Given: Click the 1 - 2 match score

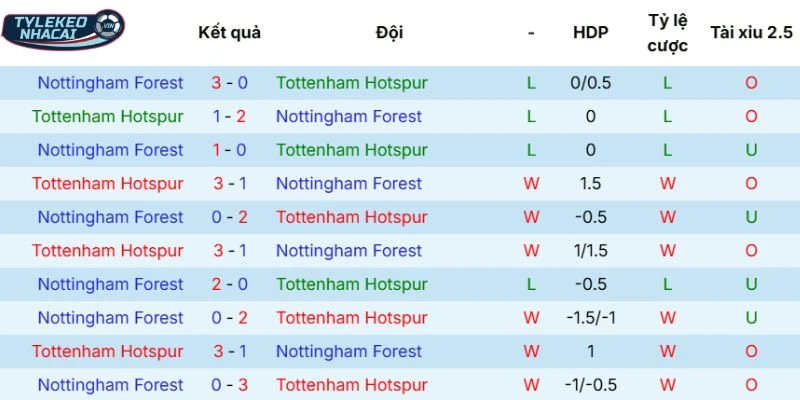Looking at the screenshot, I should pos(229,116).
